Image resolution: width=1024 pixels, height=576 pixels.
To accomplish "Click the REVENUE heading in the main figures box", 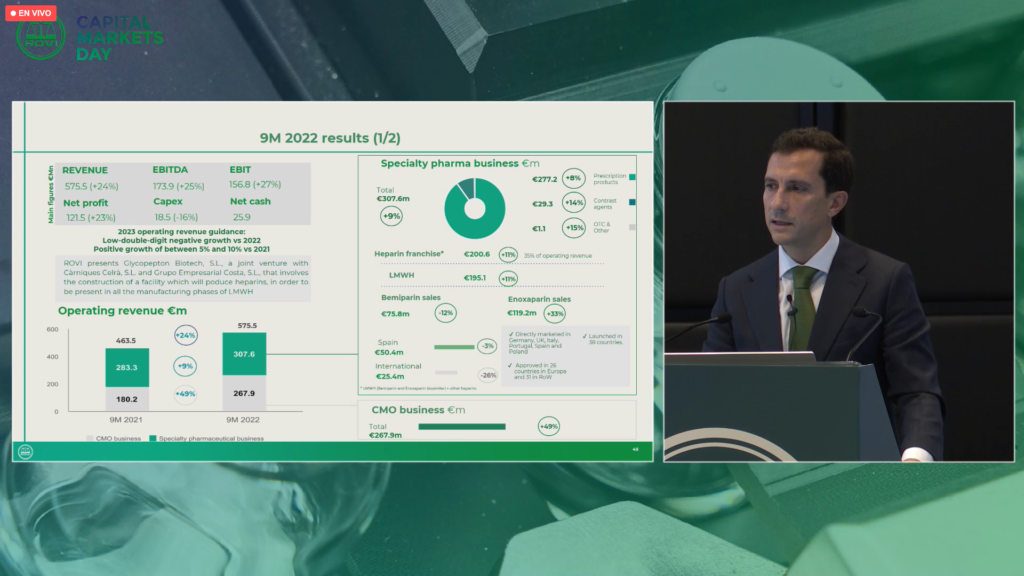I will 86,170.
